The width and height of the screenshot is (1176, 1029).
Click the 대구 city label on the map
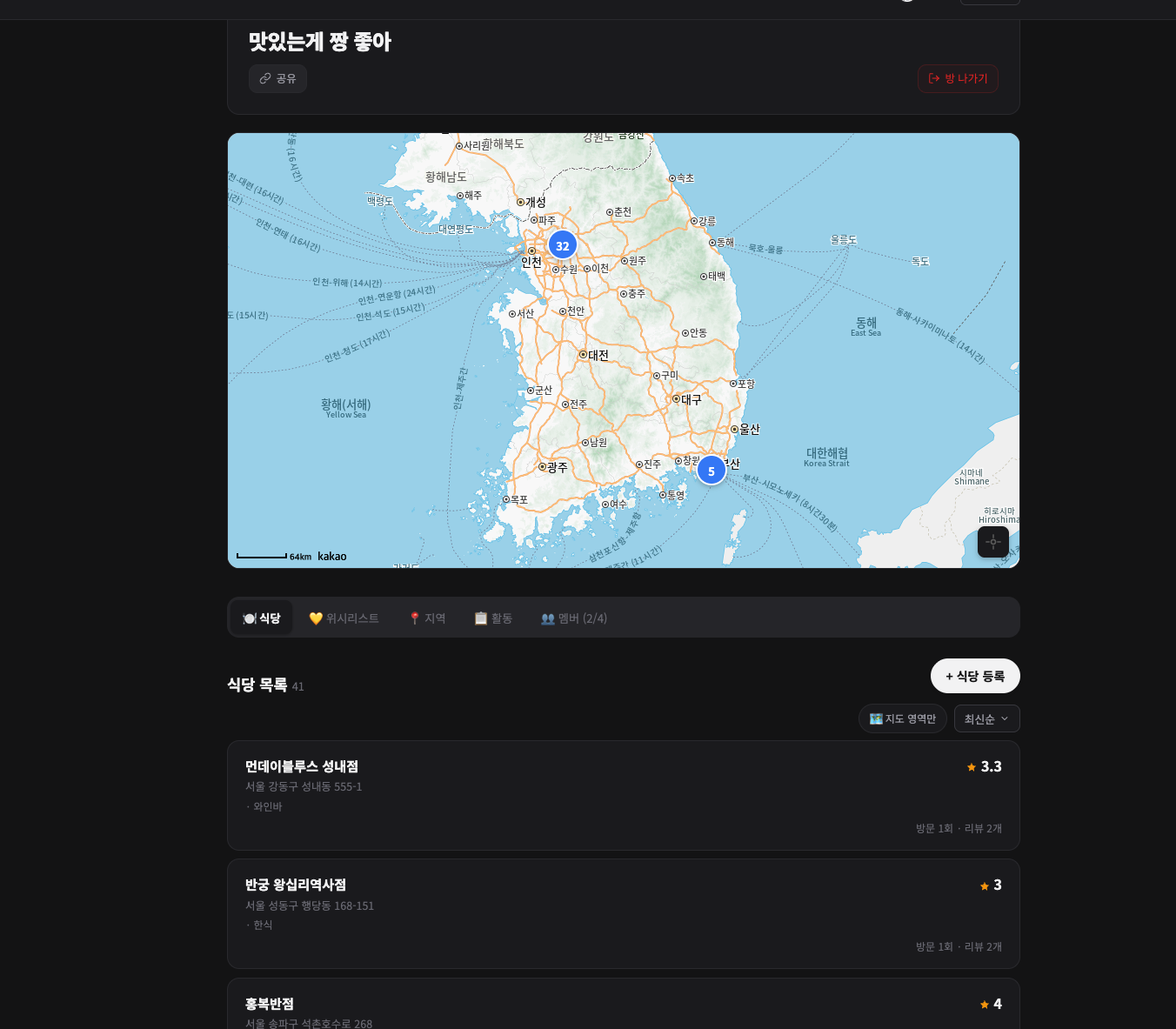click(x=691, y=399)
